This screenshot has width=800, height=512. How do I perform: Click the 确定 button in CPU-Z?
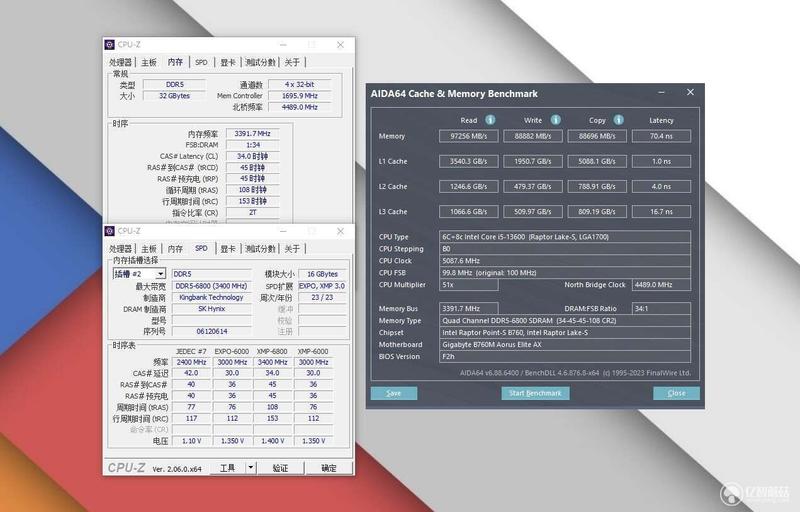329,468
